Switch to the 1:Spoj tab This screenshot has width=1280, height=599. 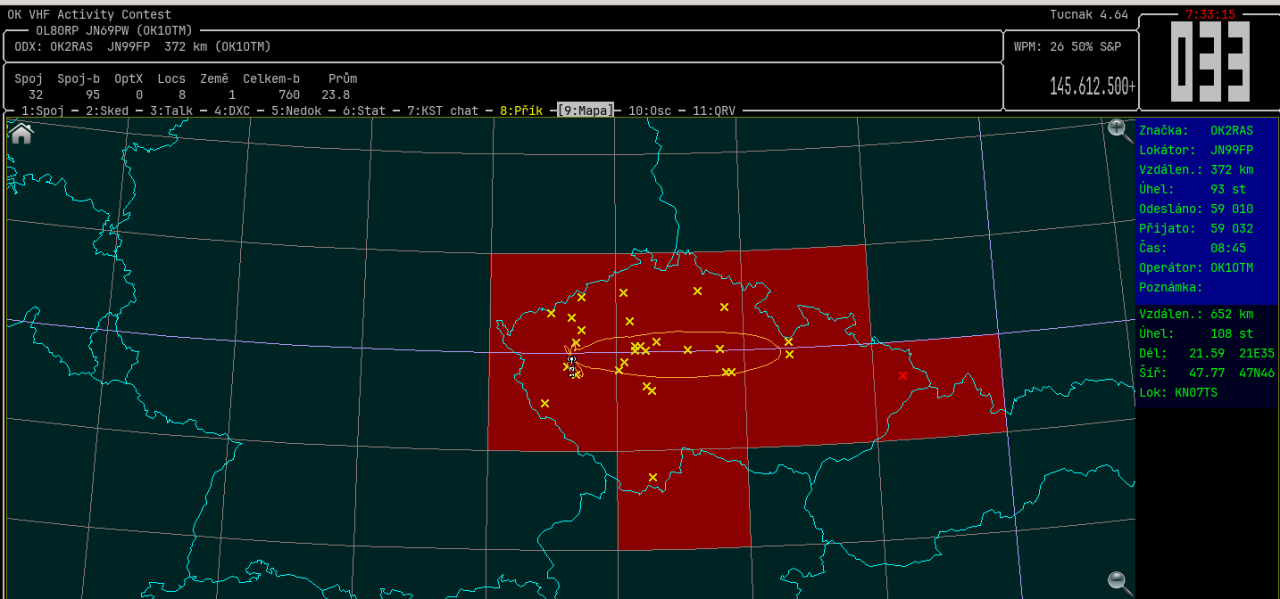(x=42, y=111)
